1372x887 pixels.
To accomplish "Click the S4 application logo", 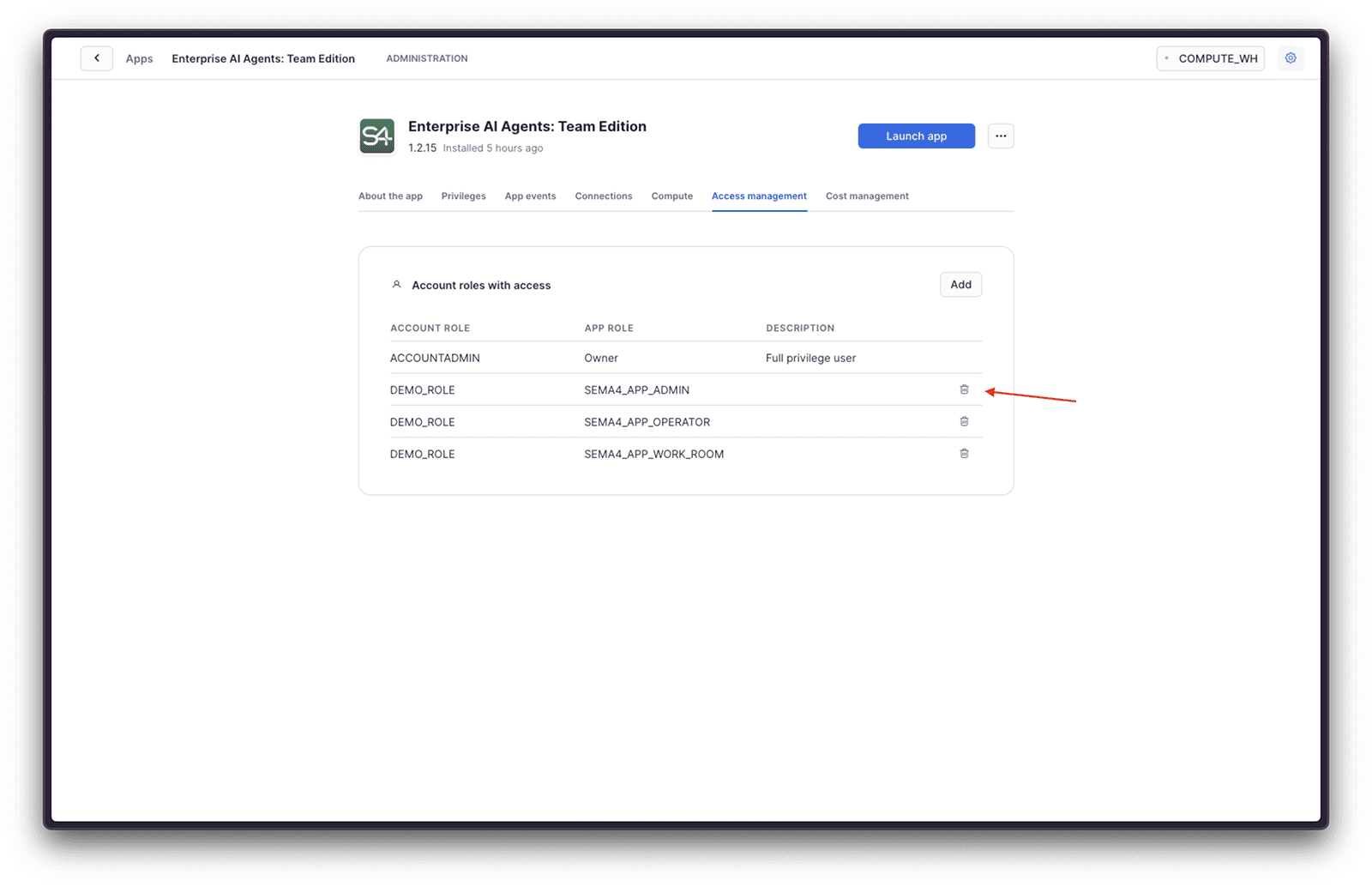I will point(376,136).
